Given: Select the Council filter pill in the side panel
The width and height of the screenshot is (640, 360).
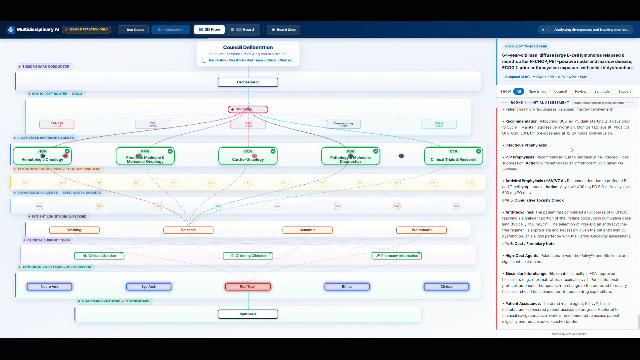Looking at the screenshot, I should 560,92.
